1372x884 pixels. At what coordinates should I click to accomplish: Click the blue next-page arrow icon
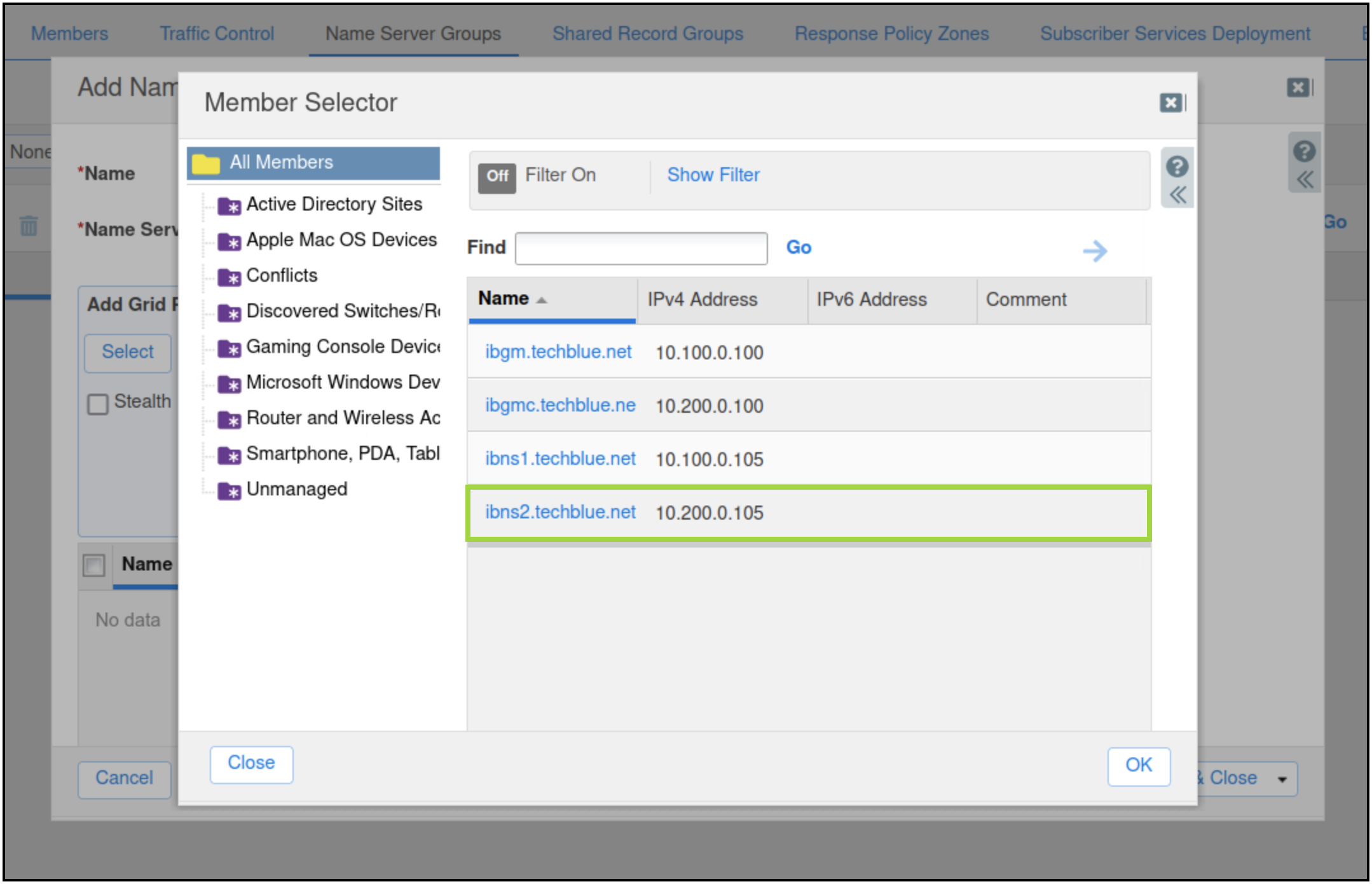coord(1095,251)
